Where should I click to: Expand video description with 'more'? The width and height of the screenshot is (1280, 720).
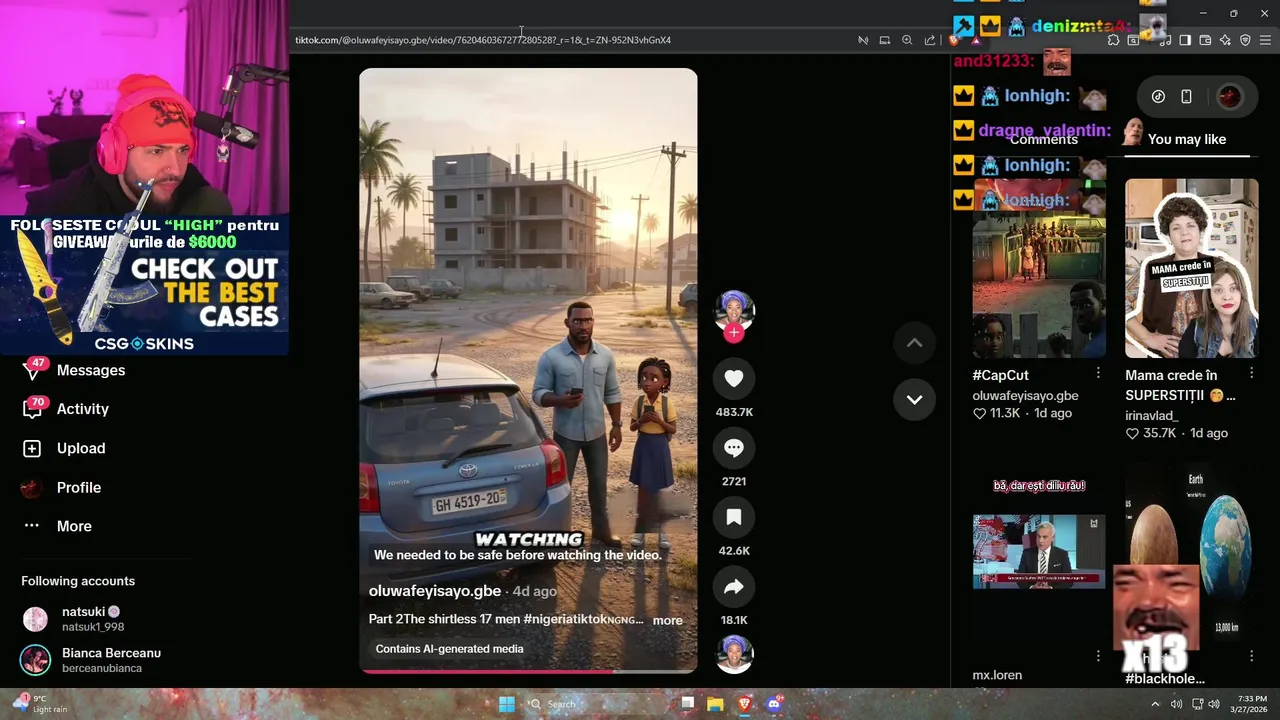(x=667, y=620)
